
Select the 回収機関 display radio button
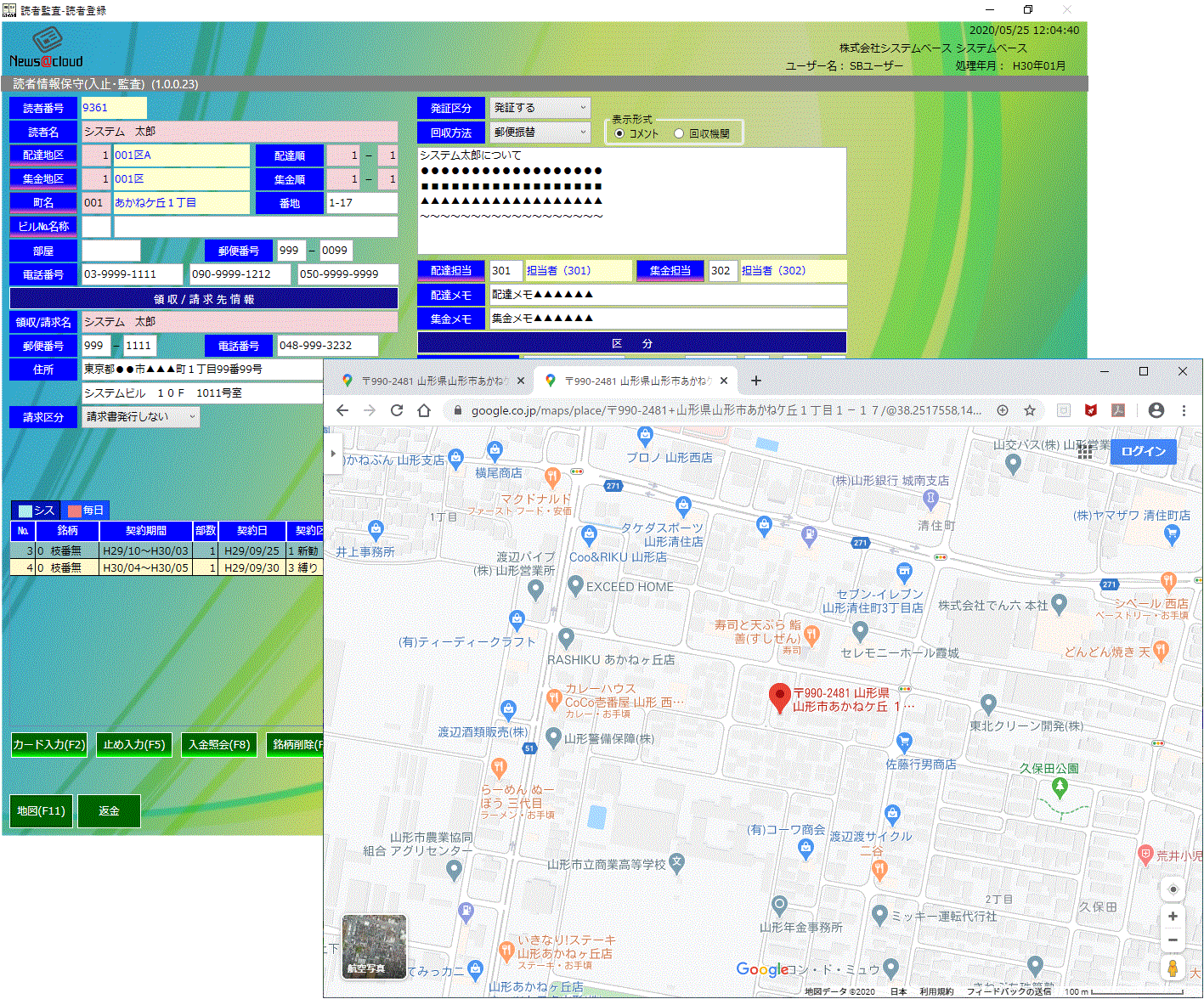pyautogui.click(x=679, y=133)
